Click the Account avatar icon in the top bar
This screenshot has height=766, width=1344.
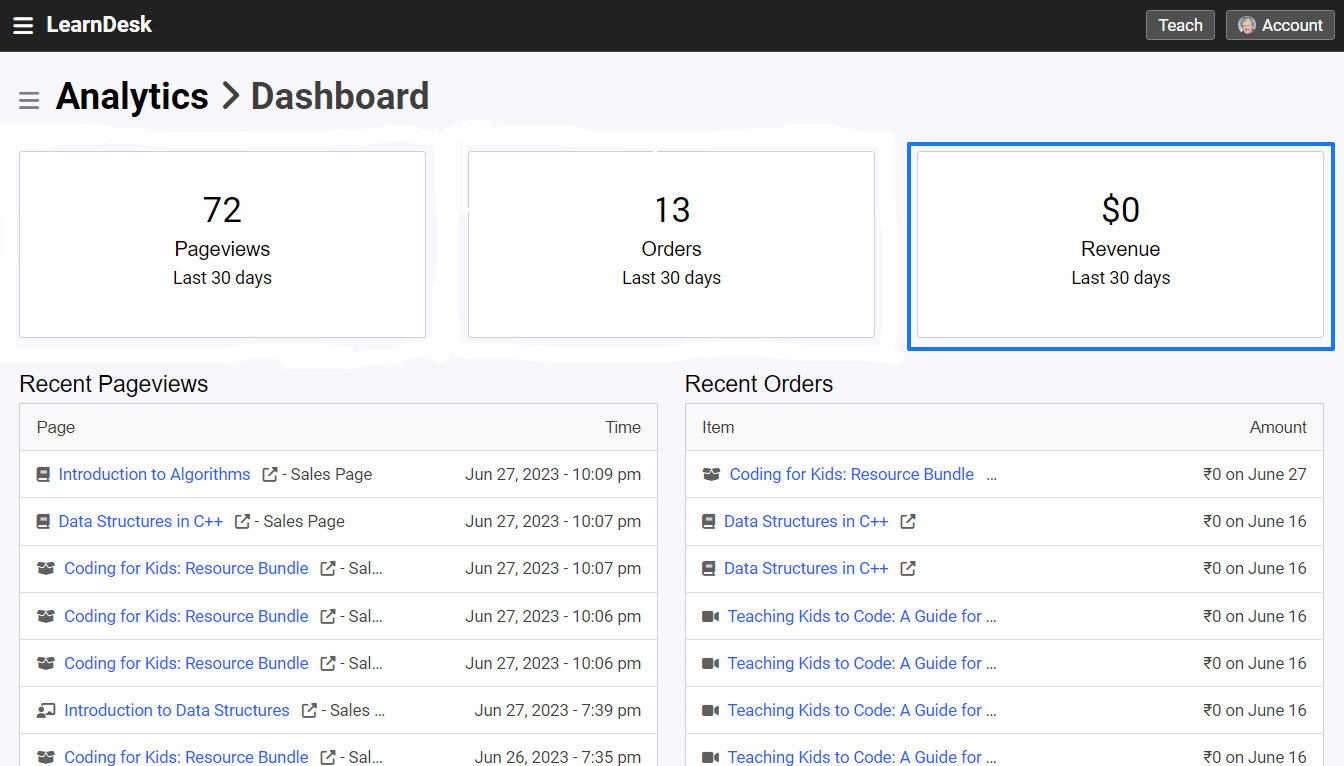tap(1246, 24)
